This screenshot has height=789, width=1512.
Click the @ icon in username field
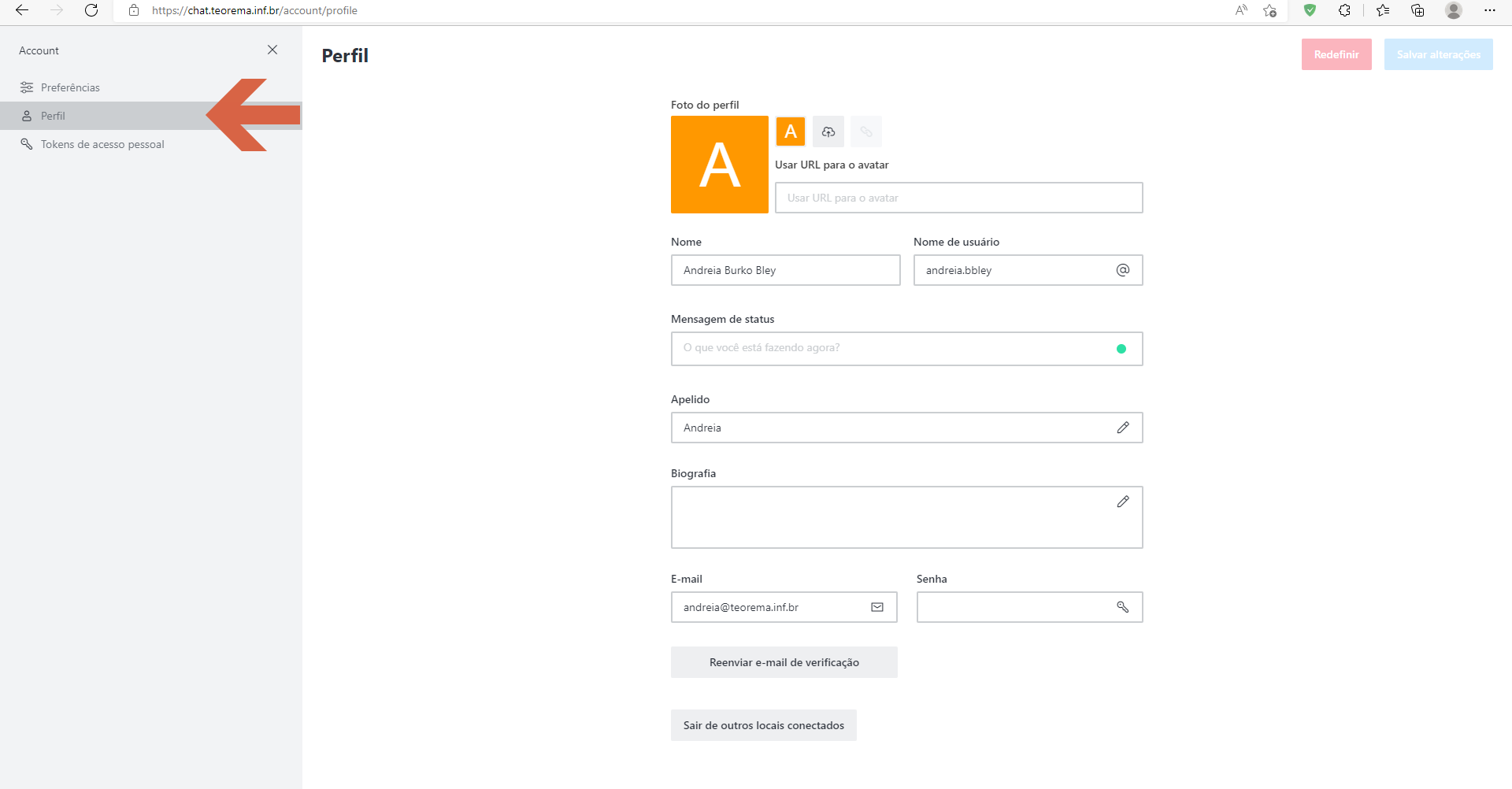(x=1123, y=270)
